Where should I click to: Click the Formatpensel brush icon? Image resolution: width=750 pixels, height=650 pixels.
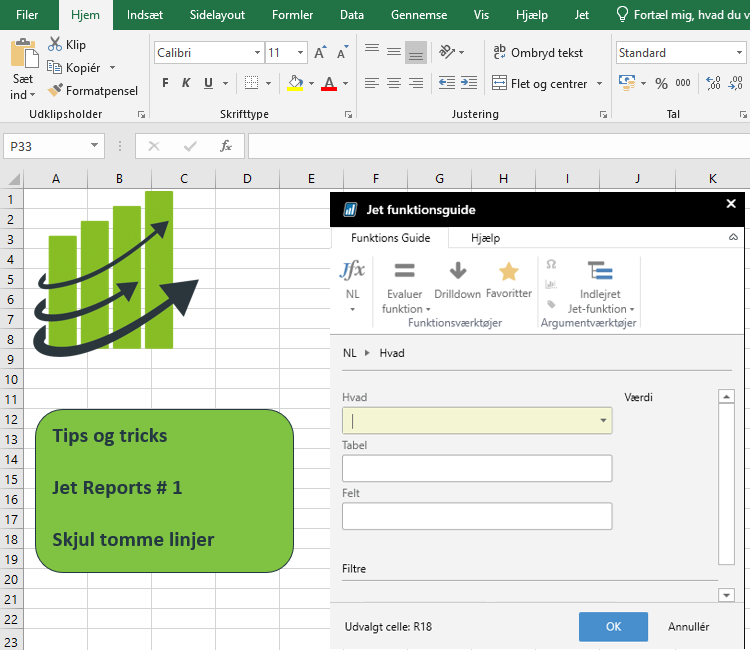tap(56, 91)
